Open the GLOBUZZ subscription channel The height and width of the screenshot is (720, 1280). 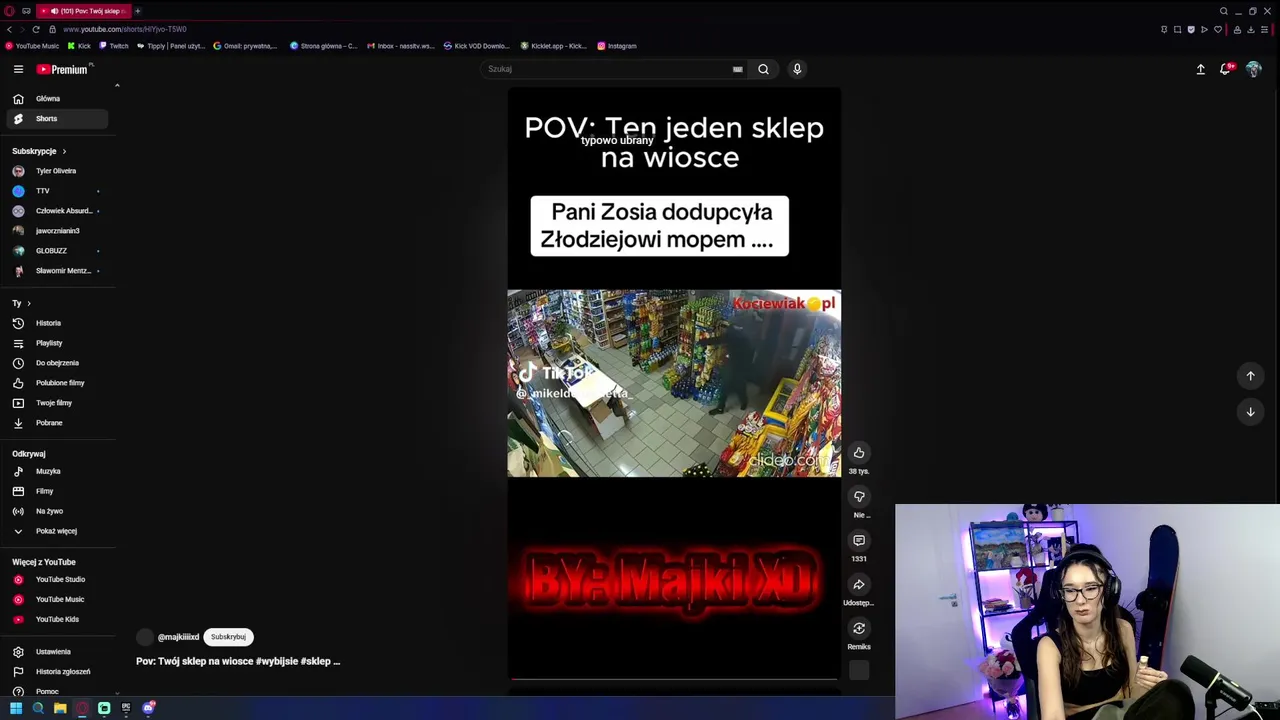(x=57, y=251)
